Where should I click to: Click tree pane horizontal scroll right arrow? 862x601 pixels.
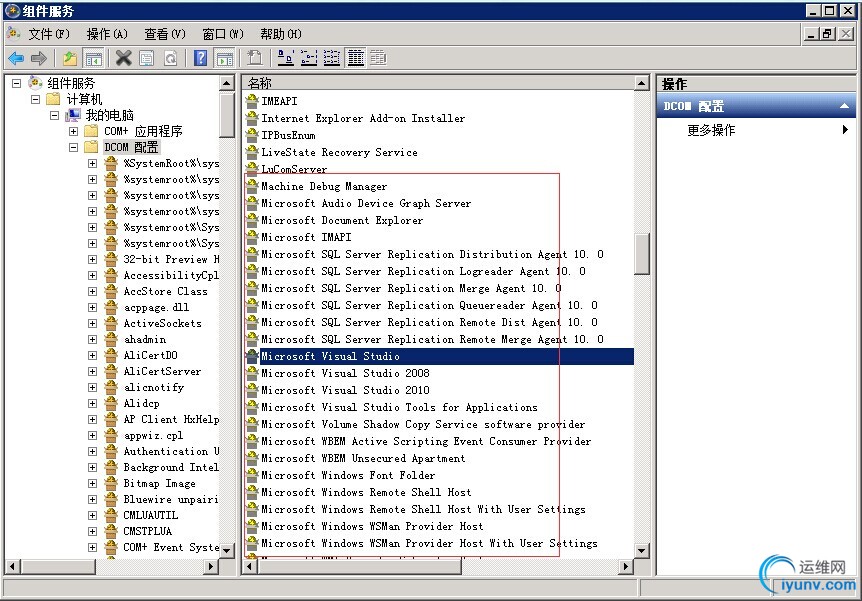pos(211,566)
